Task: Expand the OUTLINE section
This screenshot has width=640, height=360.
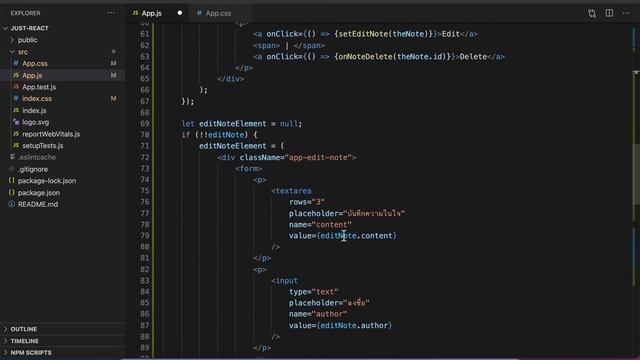Action: 24,329
